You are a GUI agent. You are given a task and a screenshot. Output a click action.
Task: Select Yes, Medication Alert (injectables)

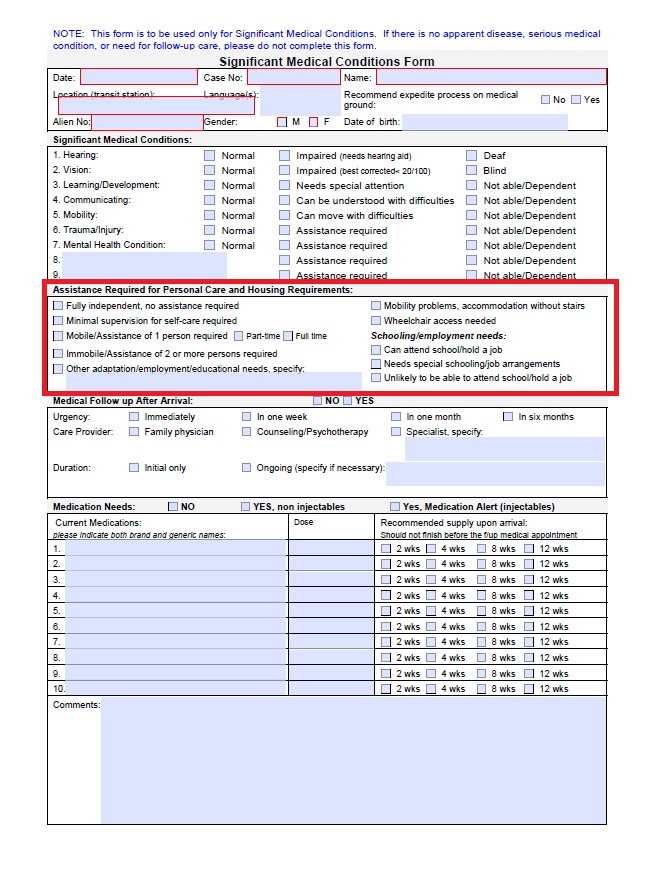pos(395,507)
